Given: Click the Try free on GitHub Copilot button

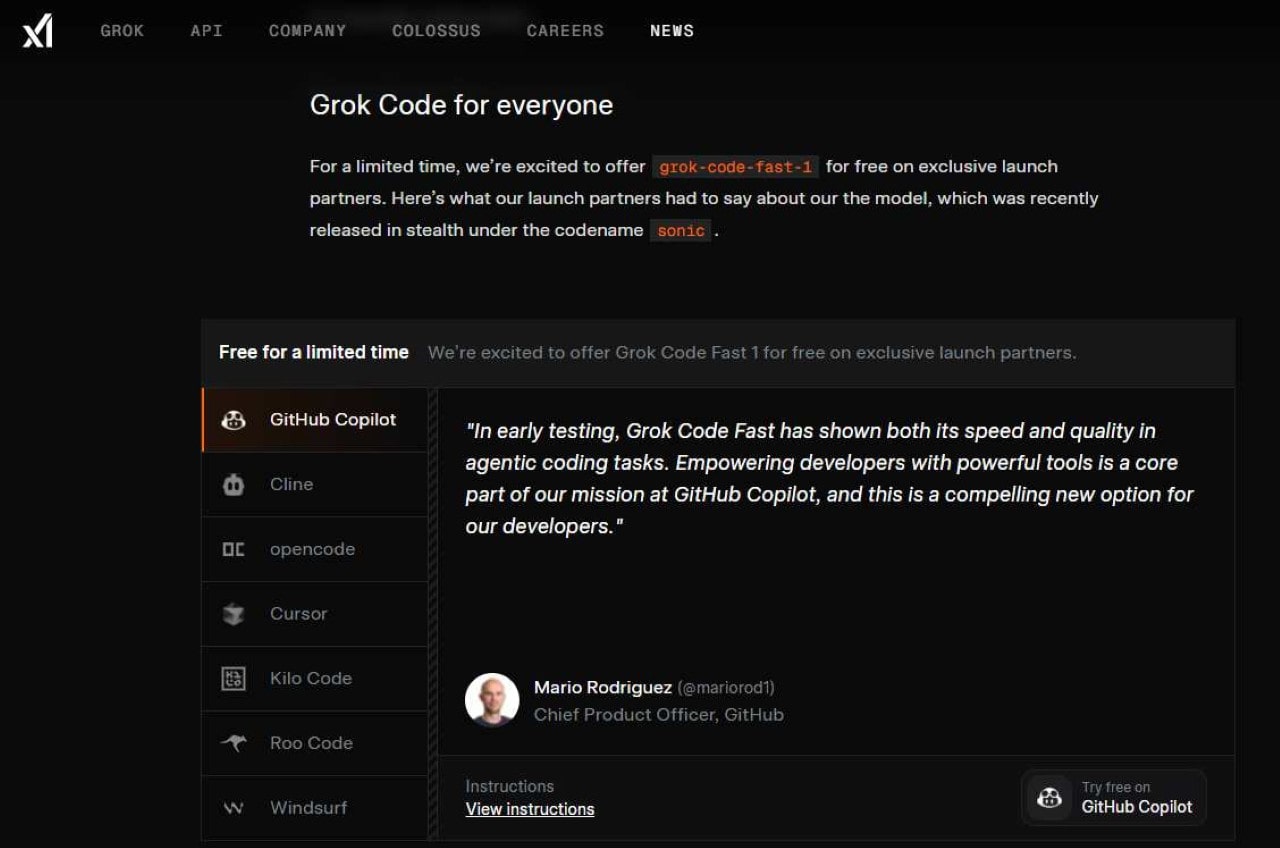Looking at the screenshot, I should pos(1114,797).
